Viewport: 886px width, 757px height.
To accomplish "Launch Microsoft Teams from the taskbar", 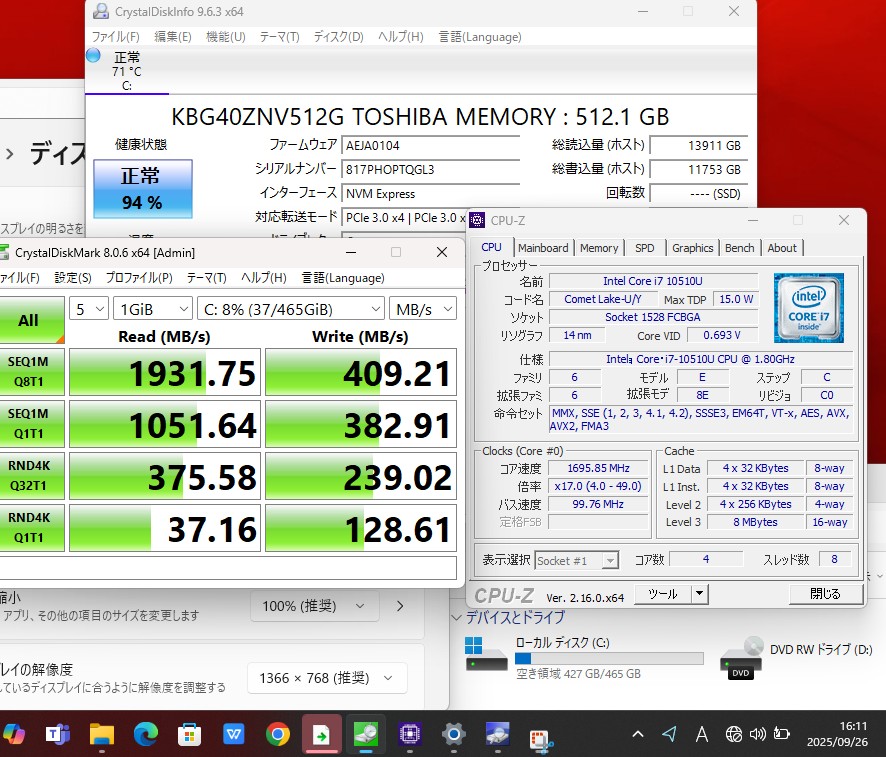I will pos(57,735).
